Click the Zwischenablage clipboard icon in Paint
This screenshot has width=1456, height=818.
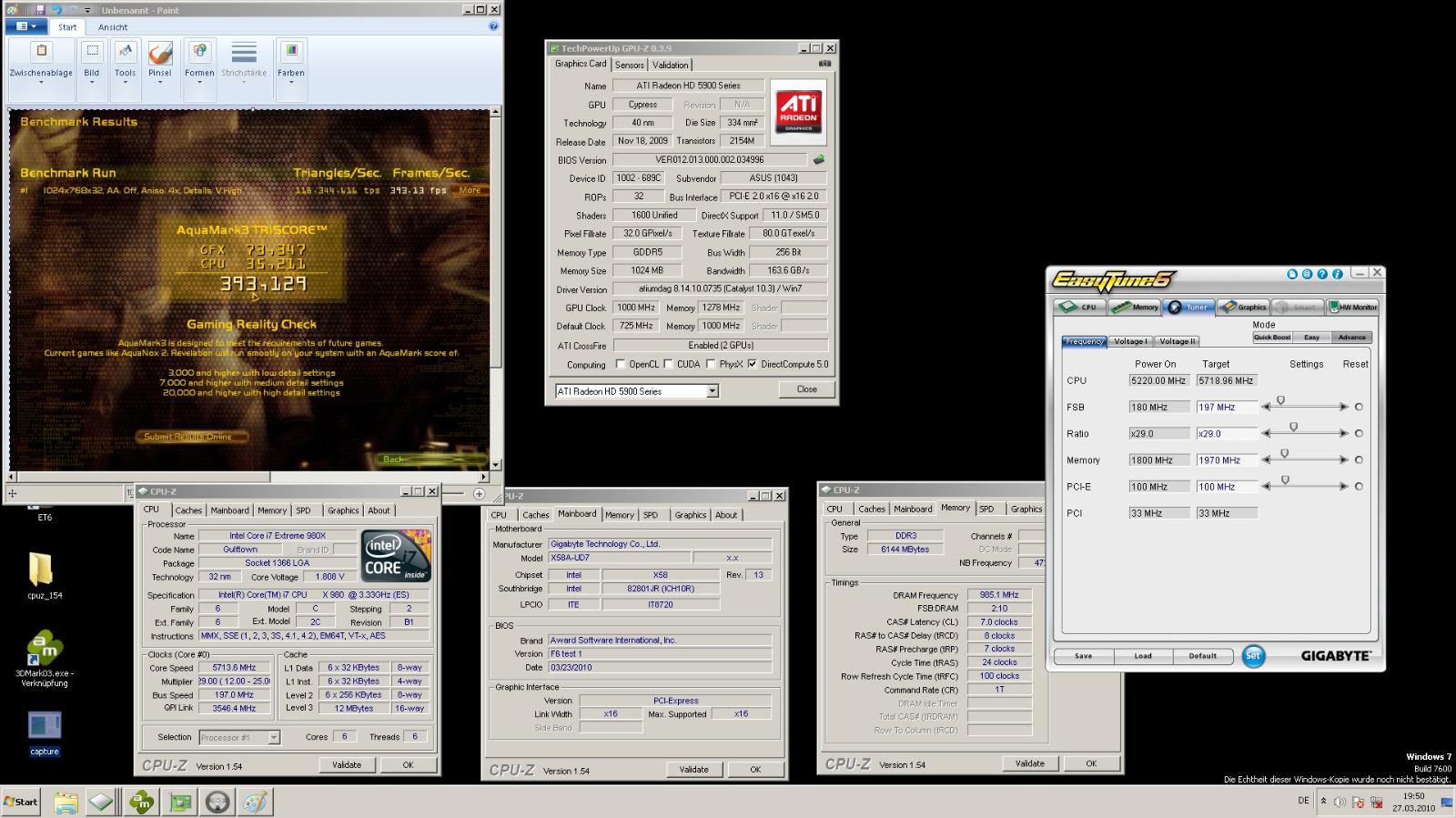(41, 52)
